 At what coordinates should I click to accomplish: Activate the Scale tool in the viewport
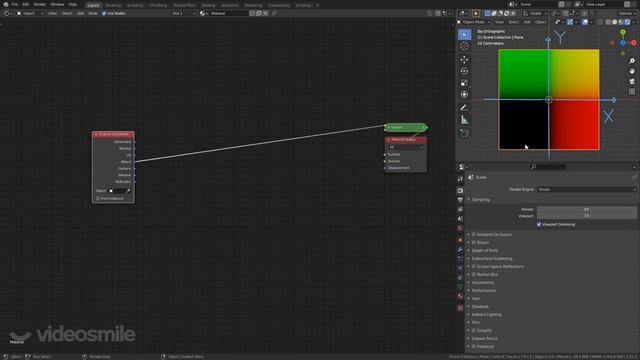(x=464, y=83)
